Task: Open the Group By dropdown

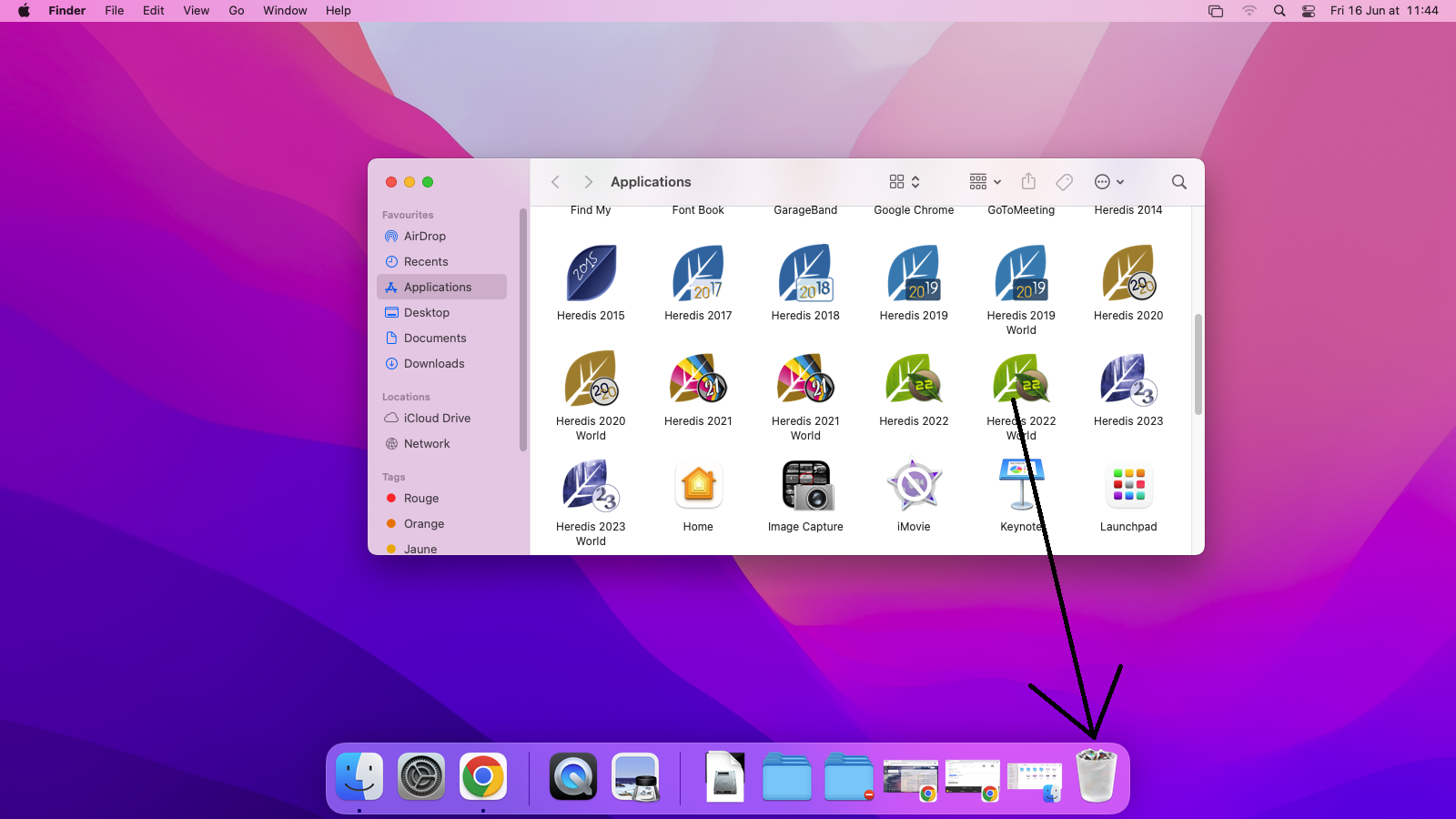Action: click(985, 182)
